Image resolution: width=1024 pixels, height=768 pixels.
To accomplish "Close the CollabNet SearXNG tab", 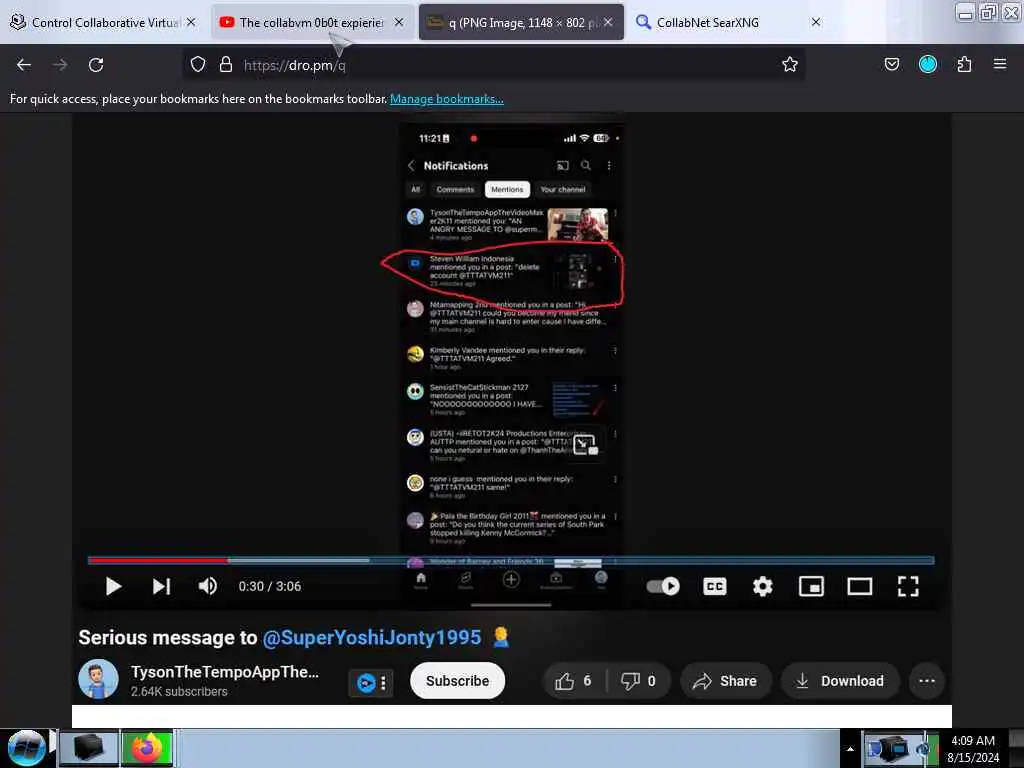I will click(816, 22).
